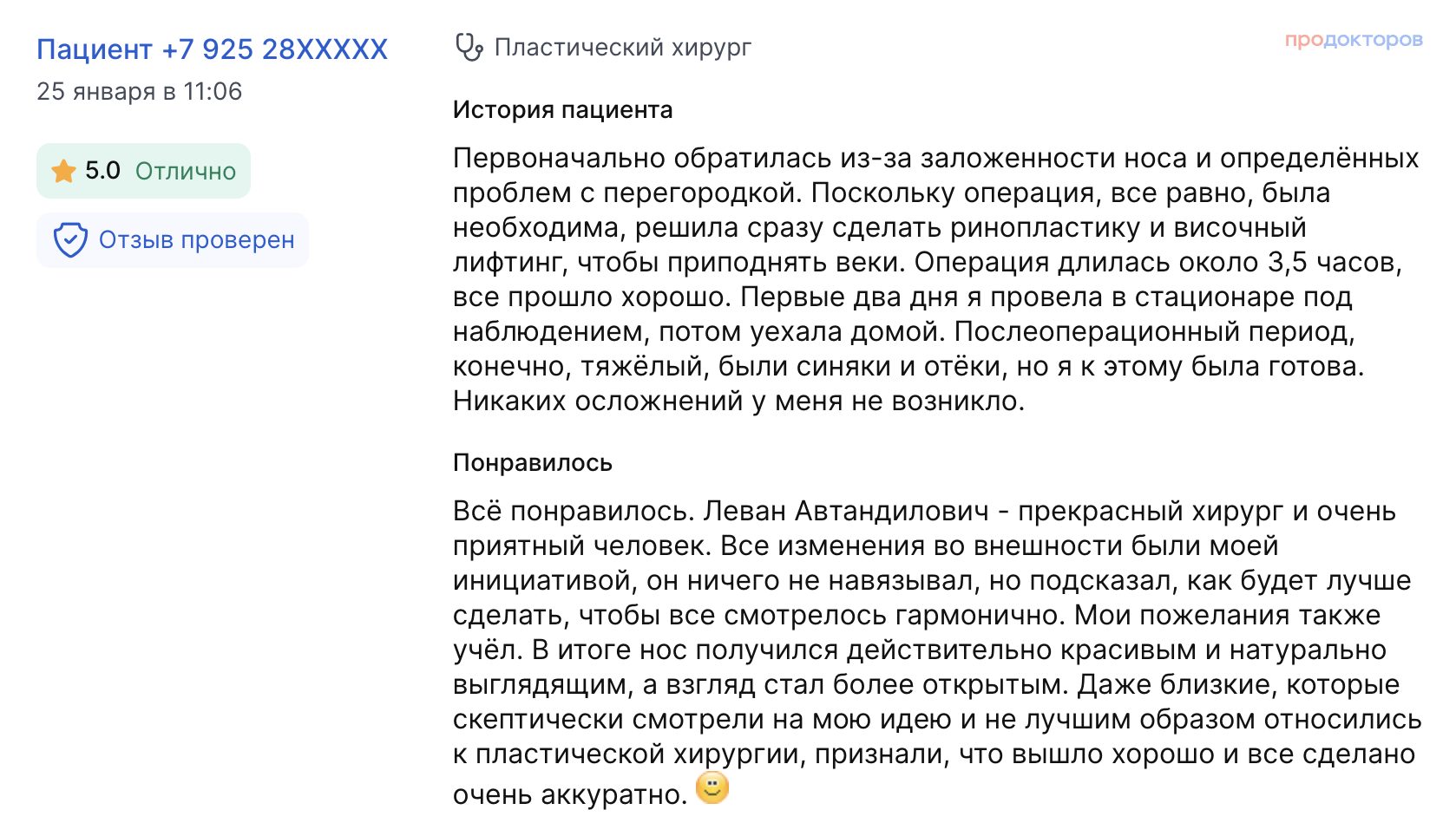Click the shield checkmark verification icon

coord(70,240)
